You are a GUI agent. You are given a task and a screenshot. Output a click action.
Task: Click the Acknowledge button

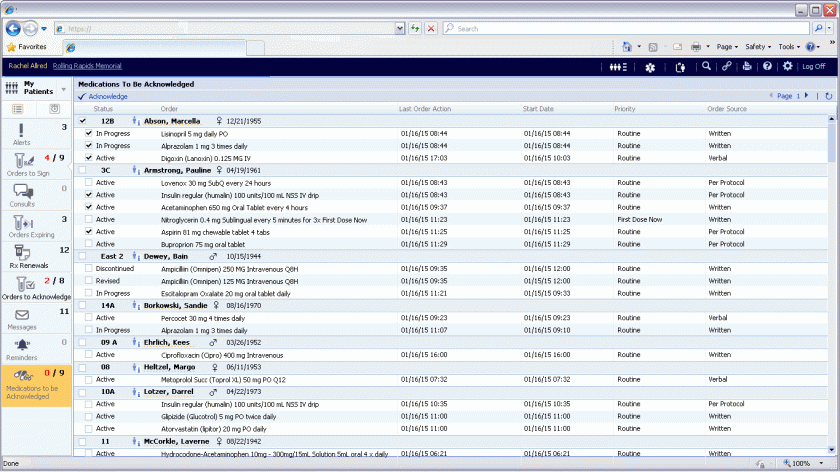point(103,96)
